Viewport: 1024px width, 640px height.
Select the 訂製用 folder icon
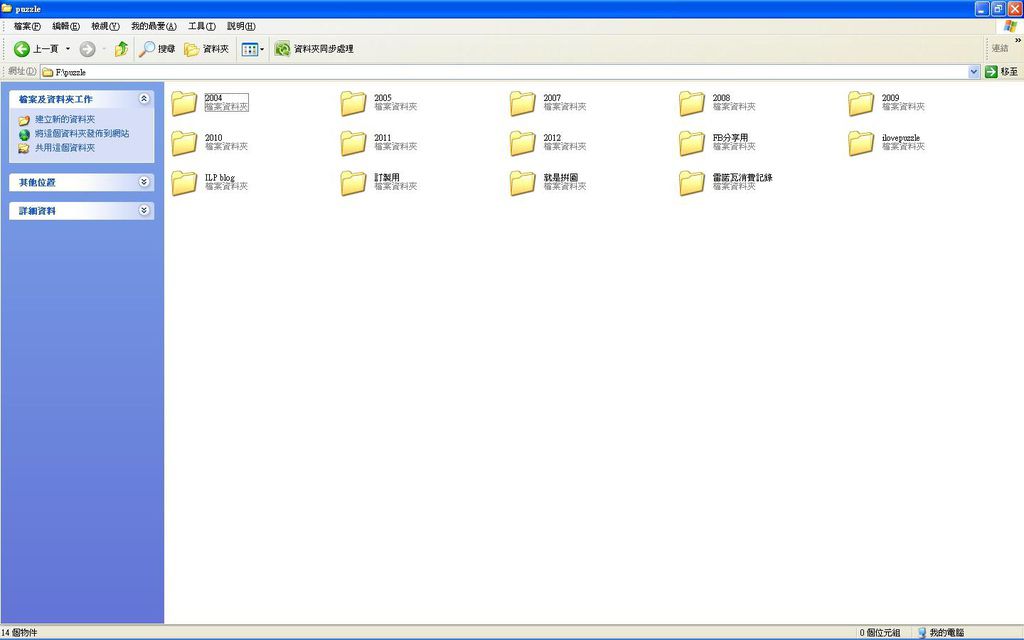353,183
